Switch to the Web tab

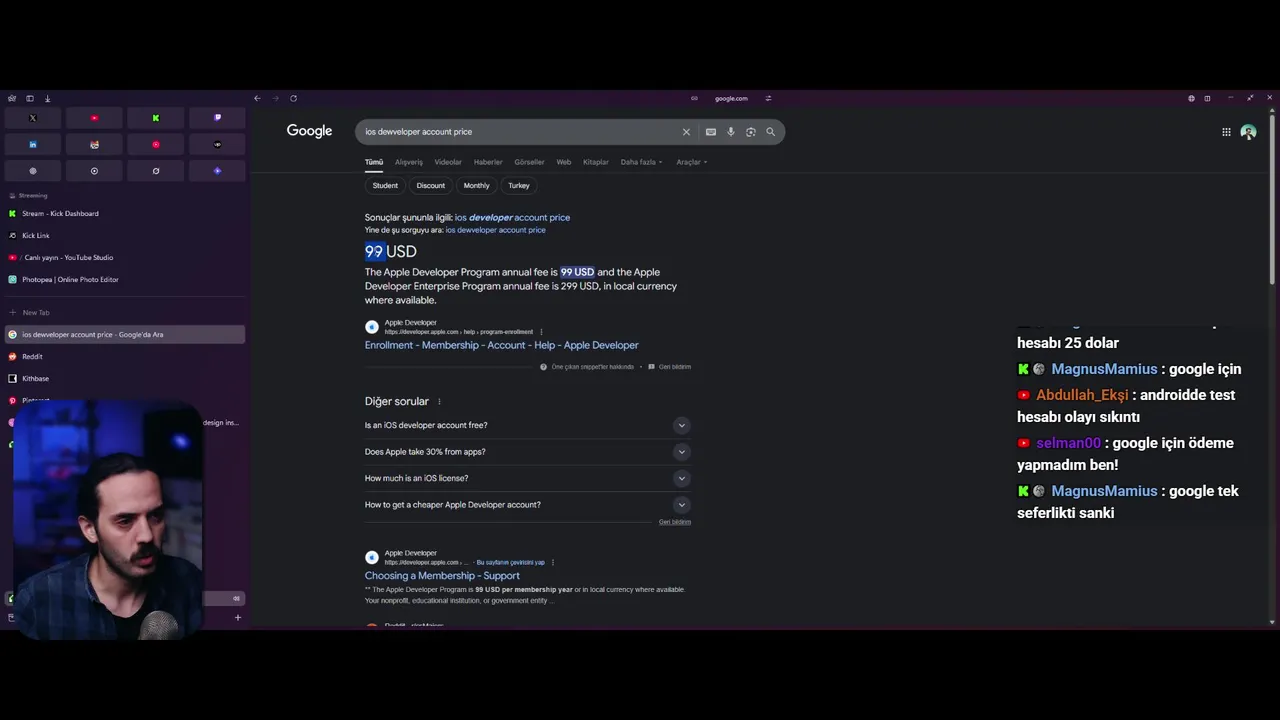point(564,162)
